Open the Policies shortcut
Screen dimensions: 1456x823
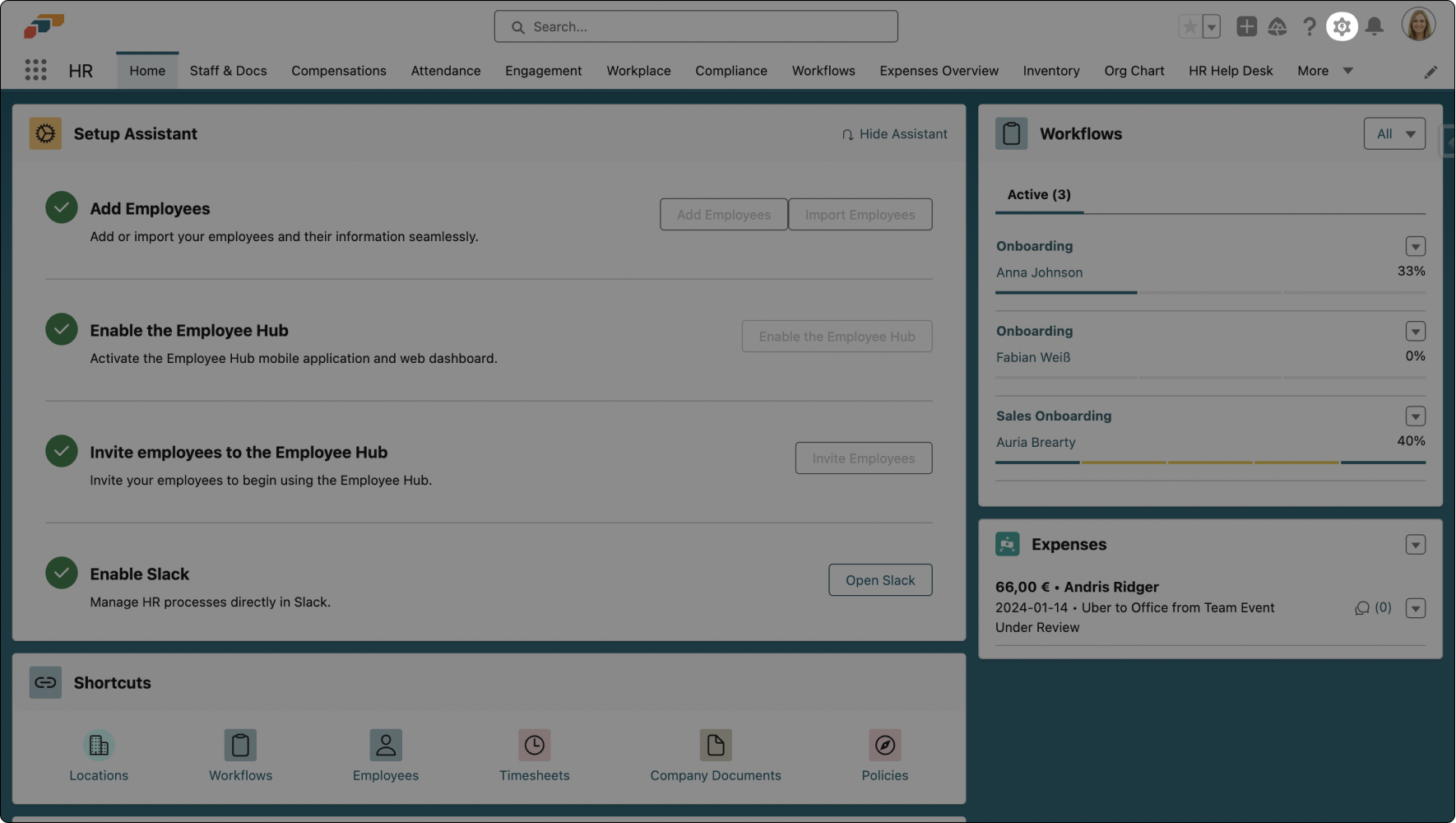click(x=884, y=755)
